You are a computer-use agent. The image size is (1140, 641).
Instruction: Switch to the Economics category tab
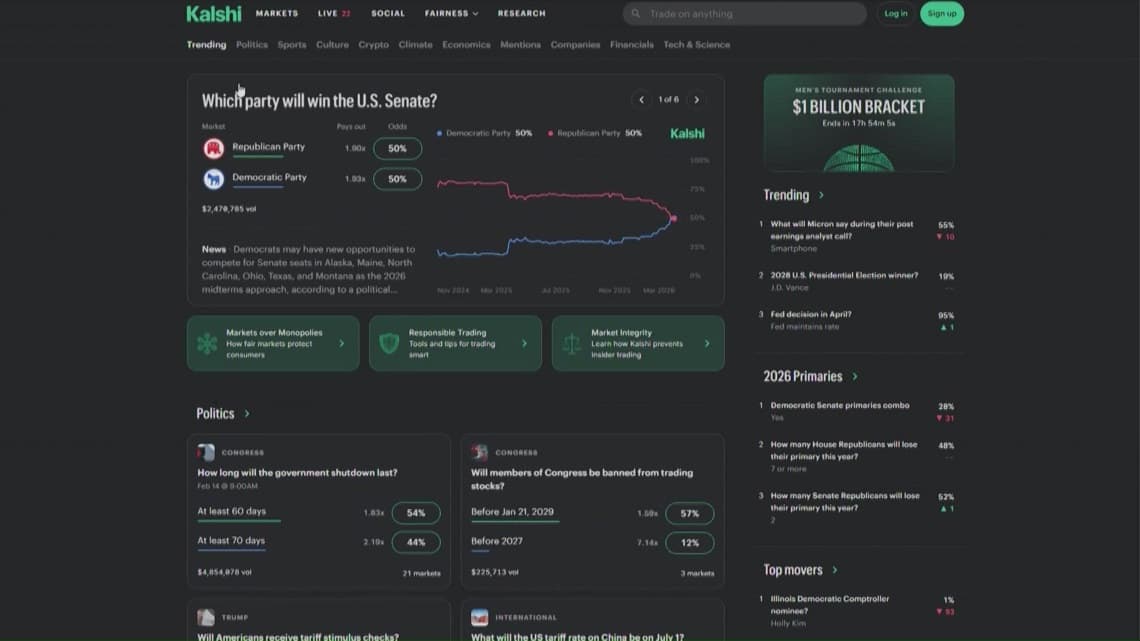(x=466, y=44)
